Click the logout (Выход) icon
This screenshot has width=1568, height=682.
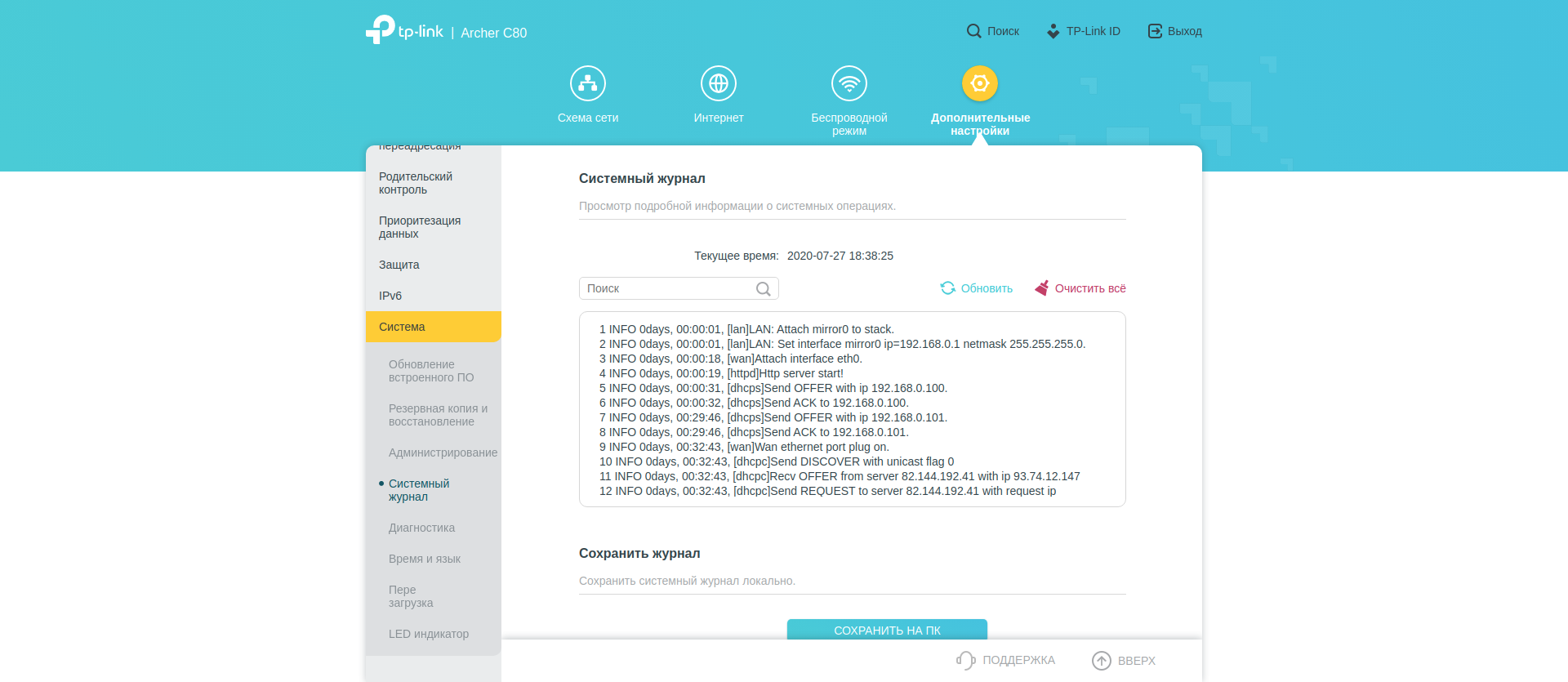(1155, 31)
